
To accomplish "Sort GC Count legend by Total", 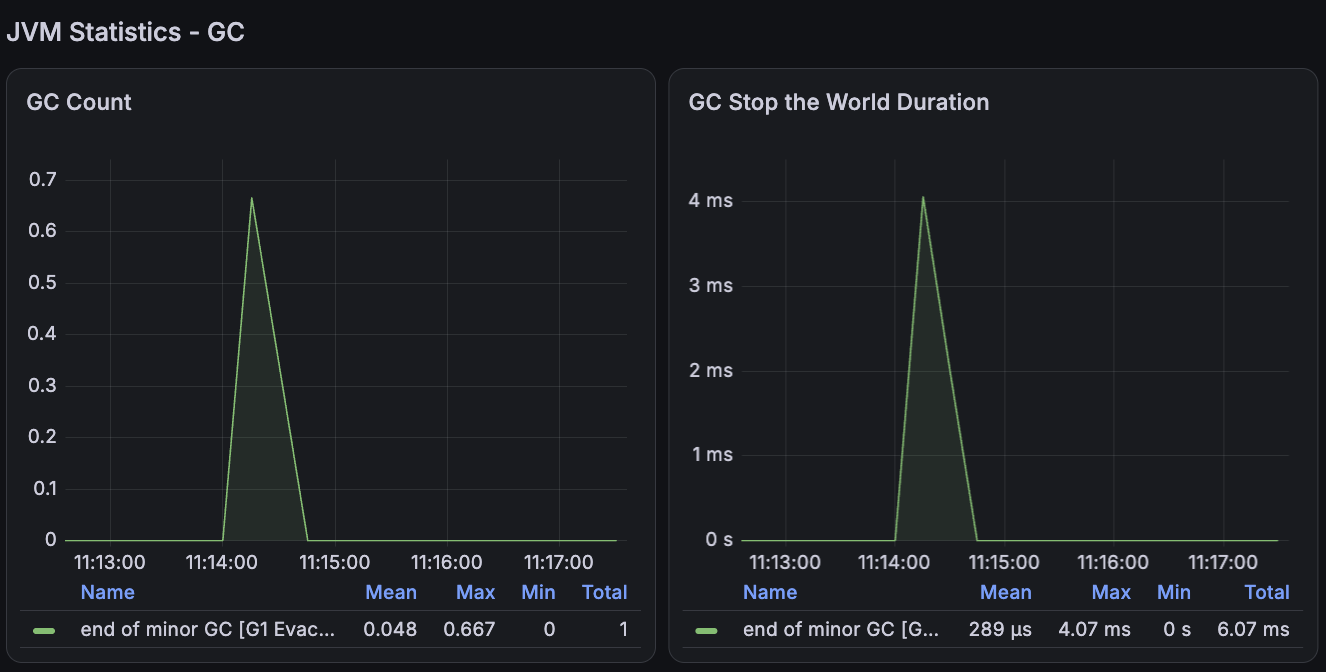I will (x=605, y=592).
